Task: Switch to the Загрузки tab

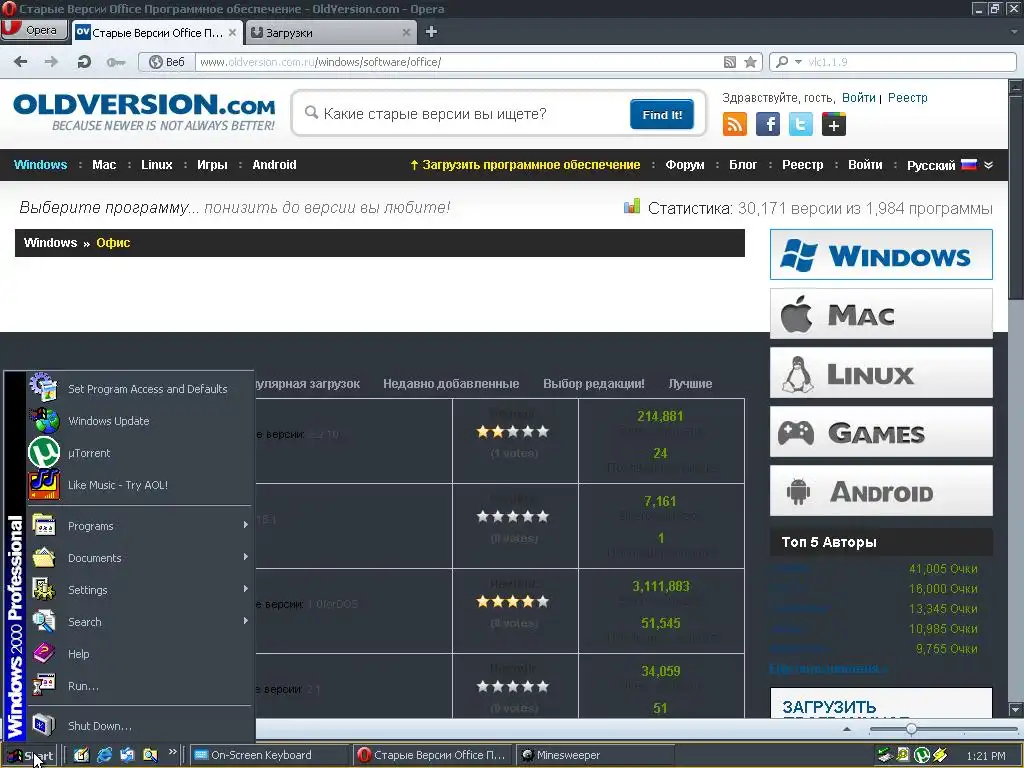Action: [330, 33]
